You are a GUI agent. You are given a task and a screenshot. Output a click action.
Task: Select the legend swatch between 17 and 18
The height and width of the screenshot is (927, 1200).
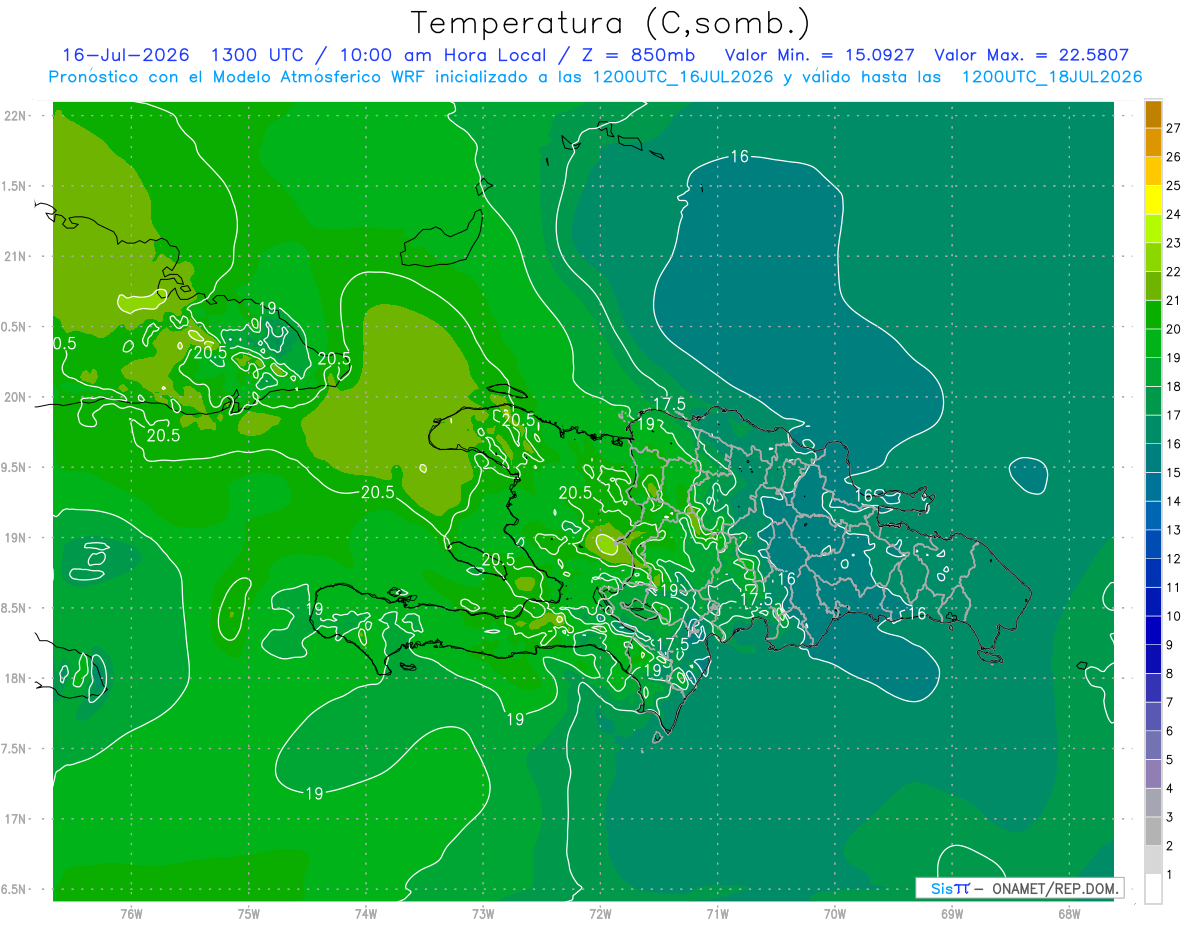pyautogui.click(x=1153, y=401)
